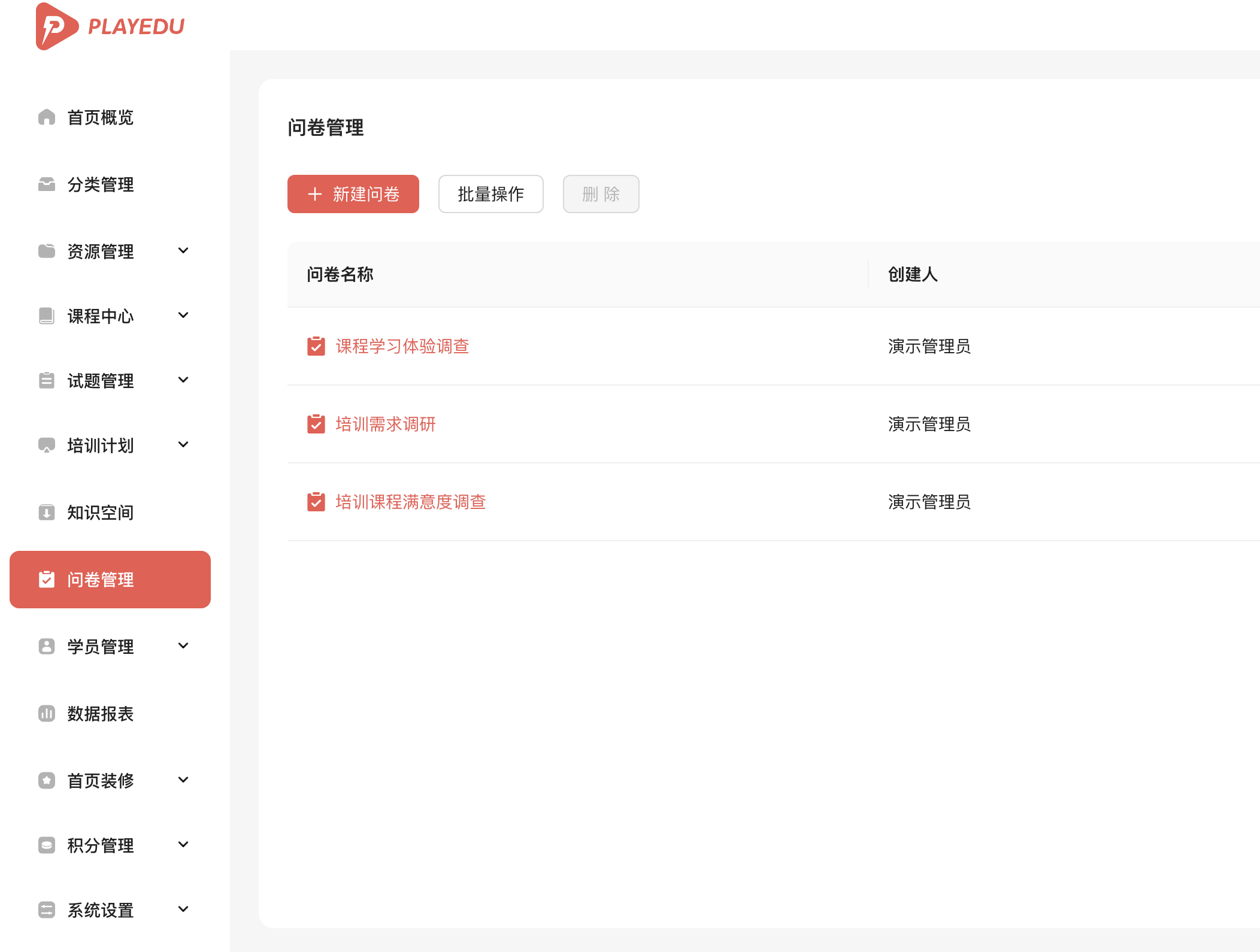Expand the 学员管理 submenu chevron
This screenshot has width=1260, height=952.
[184, 646]
